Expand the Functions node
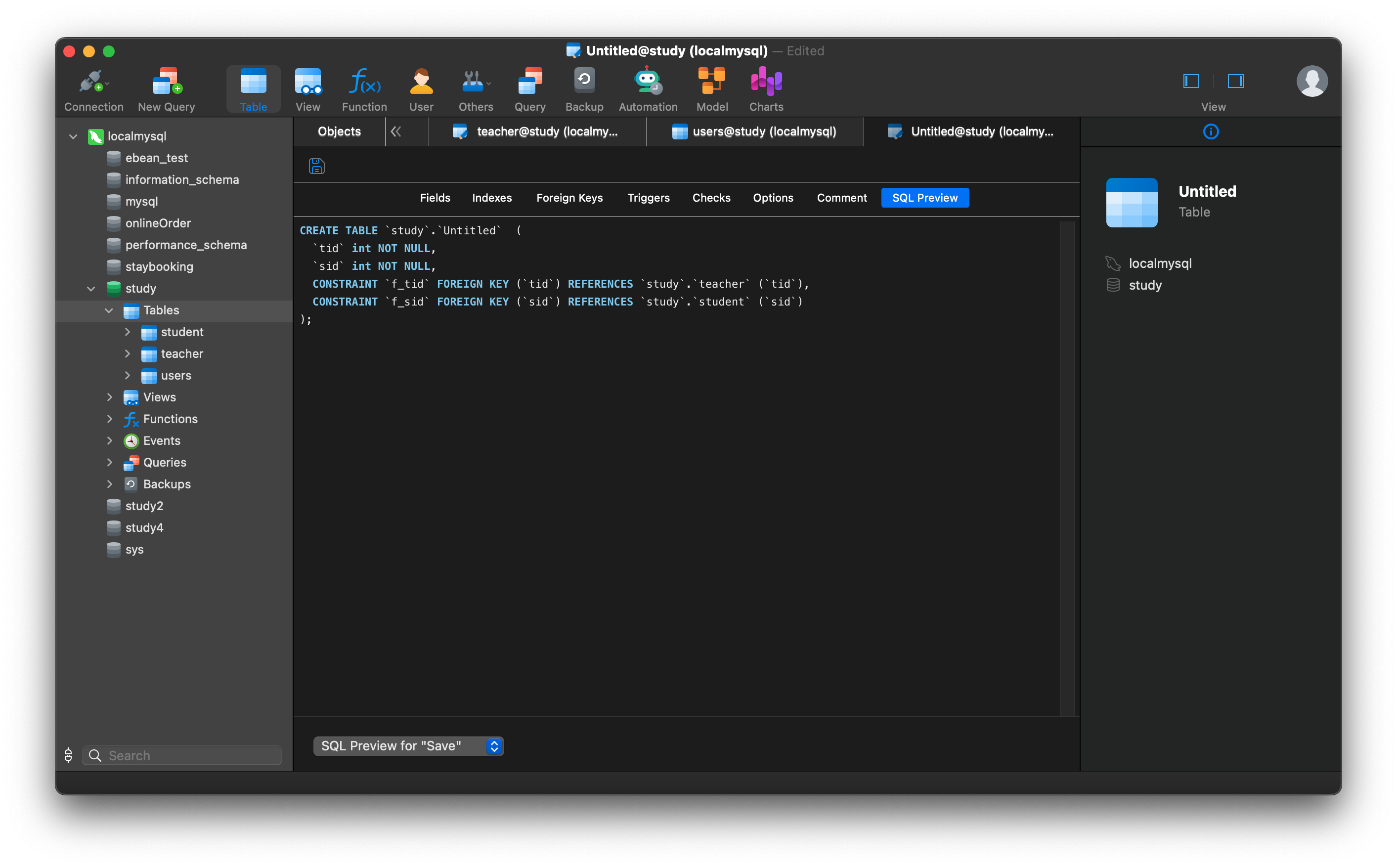 click(x=110, y=419)
